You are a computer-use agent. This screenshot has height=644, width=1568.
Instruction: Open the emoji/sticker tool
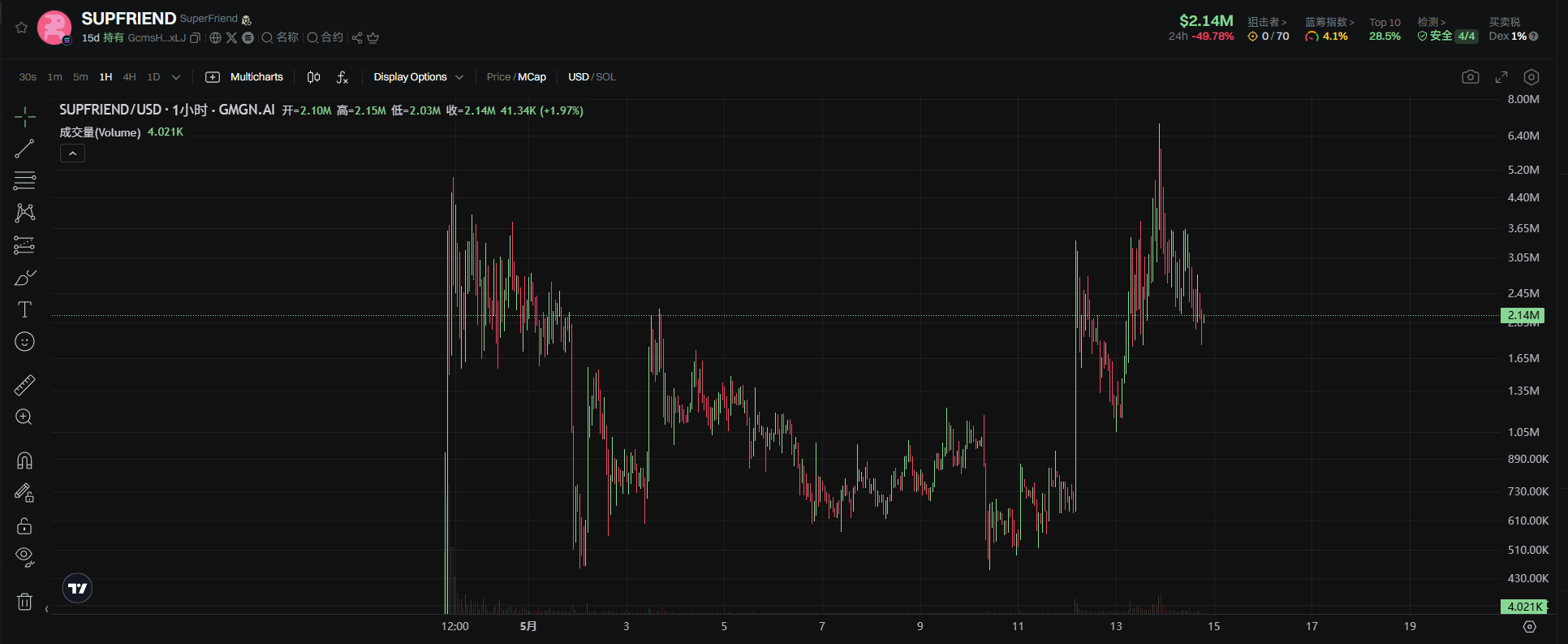click(25, 342)
